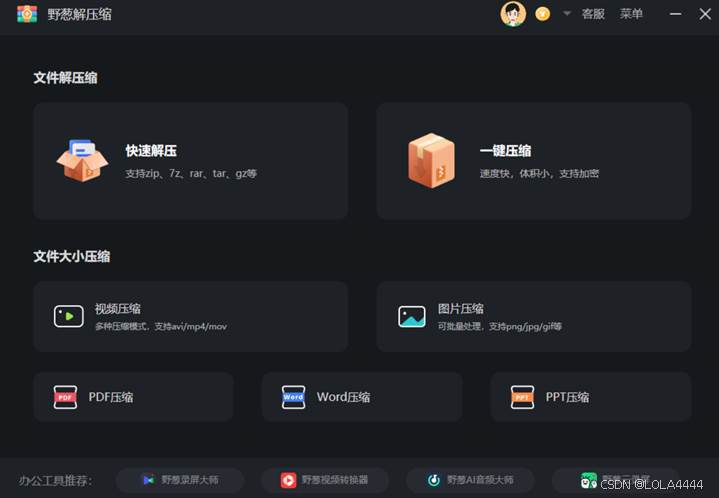Click the 野葱解压缩 app logo icon
The image size is (719, 498).
tap(27, 14)
